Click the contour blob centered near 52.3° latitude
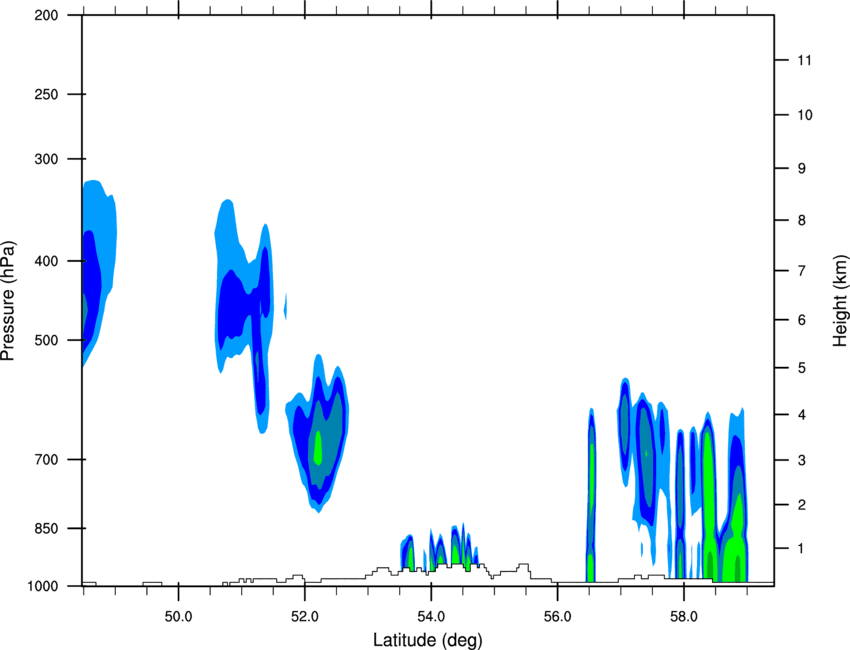 click(319, 436)
